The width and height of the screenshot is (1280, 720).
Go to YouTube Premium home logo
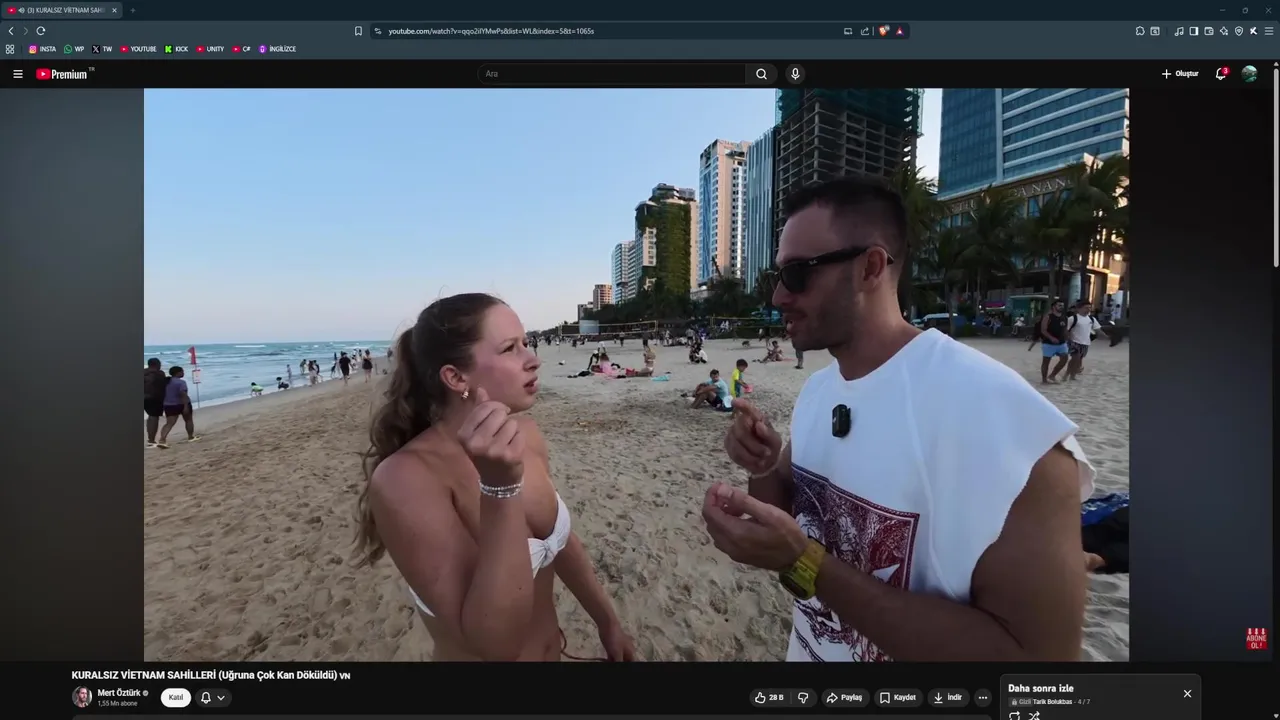(x=64, y=74)
